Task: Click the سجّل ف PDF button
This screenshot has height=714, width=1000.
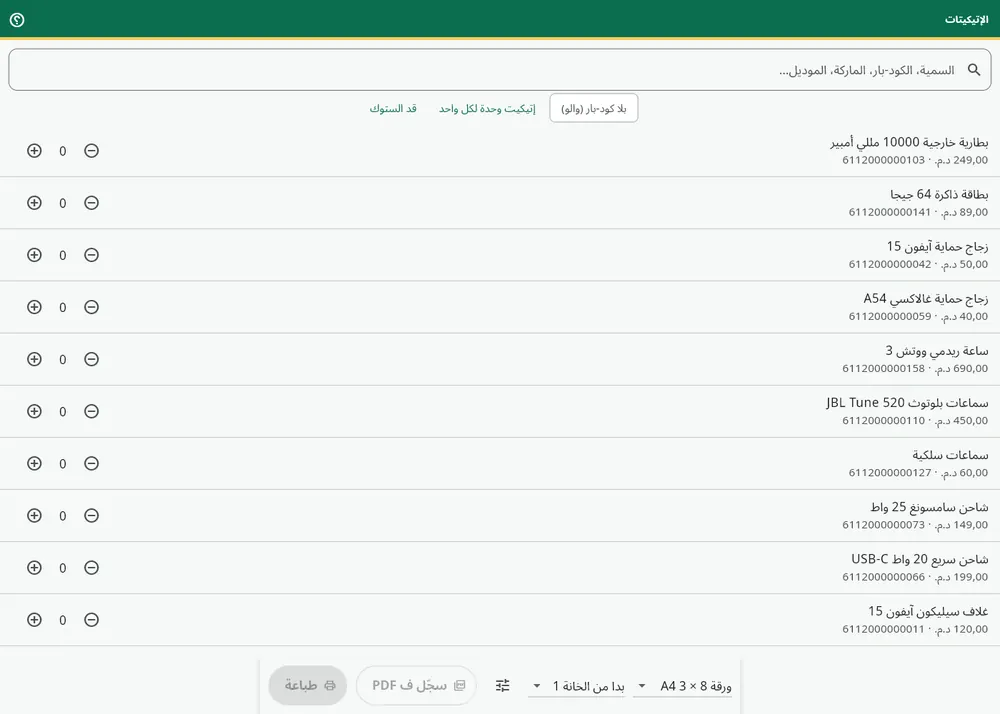Action: 416,685
